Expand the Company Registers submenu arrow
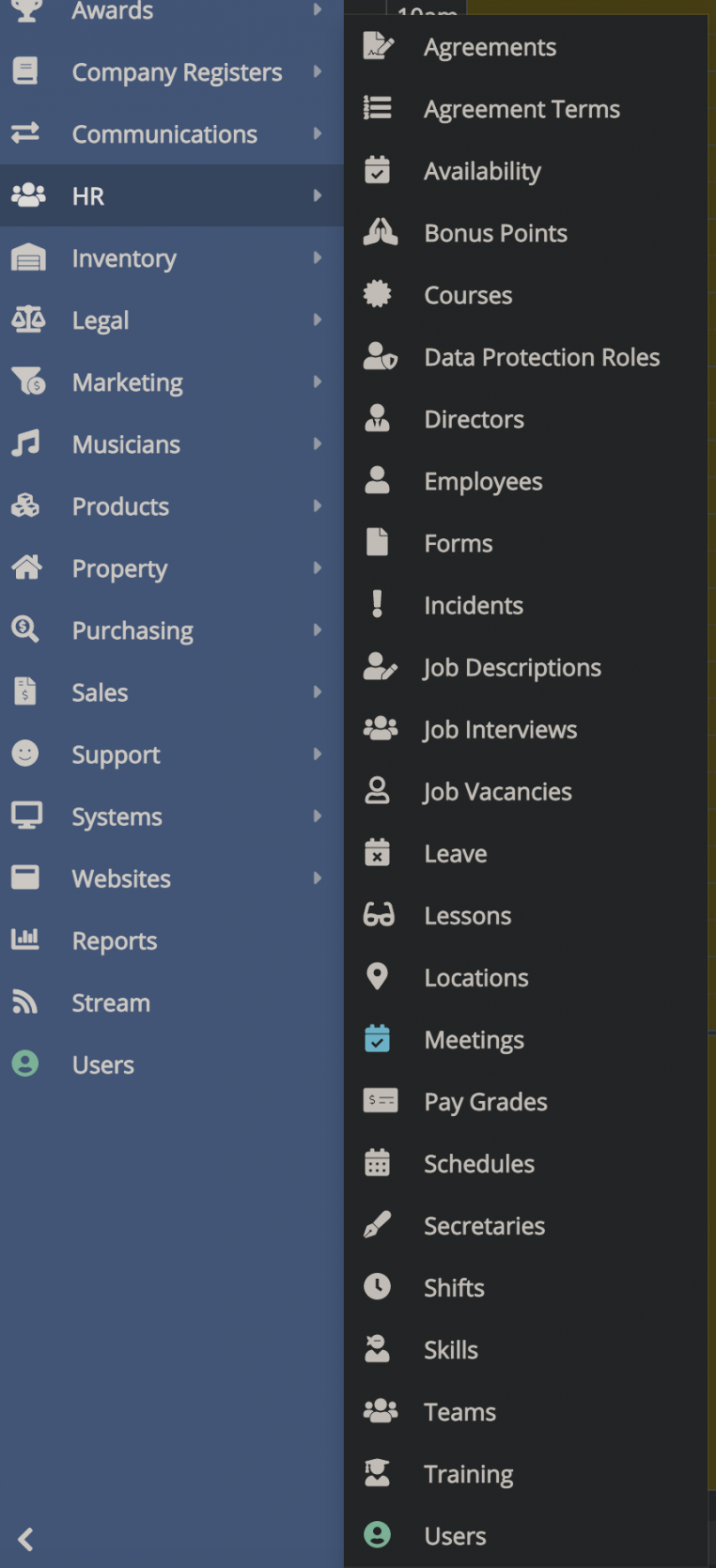This screenshot has height=1568, width=716. point(317,72)
